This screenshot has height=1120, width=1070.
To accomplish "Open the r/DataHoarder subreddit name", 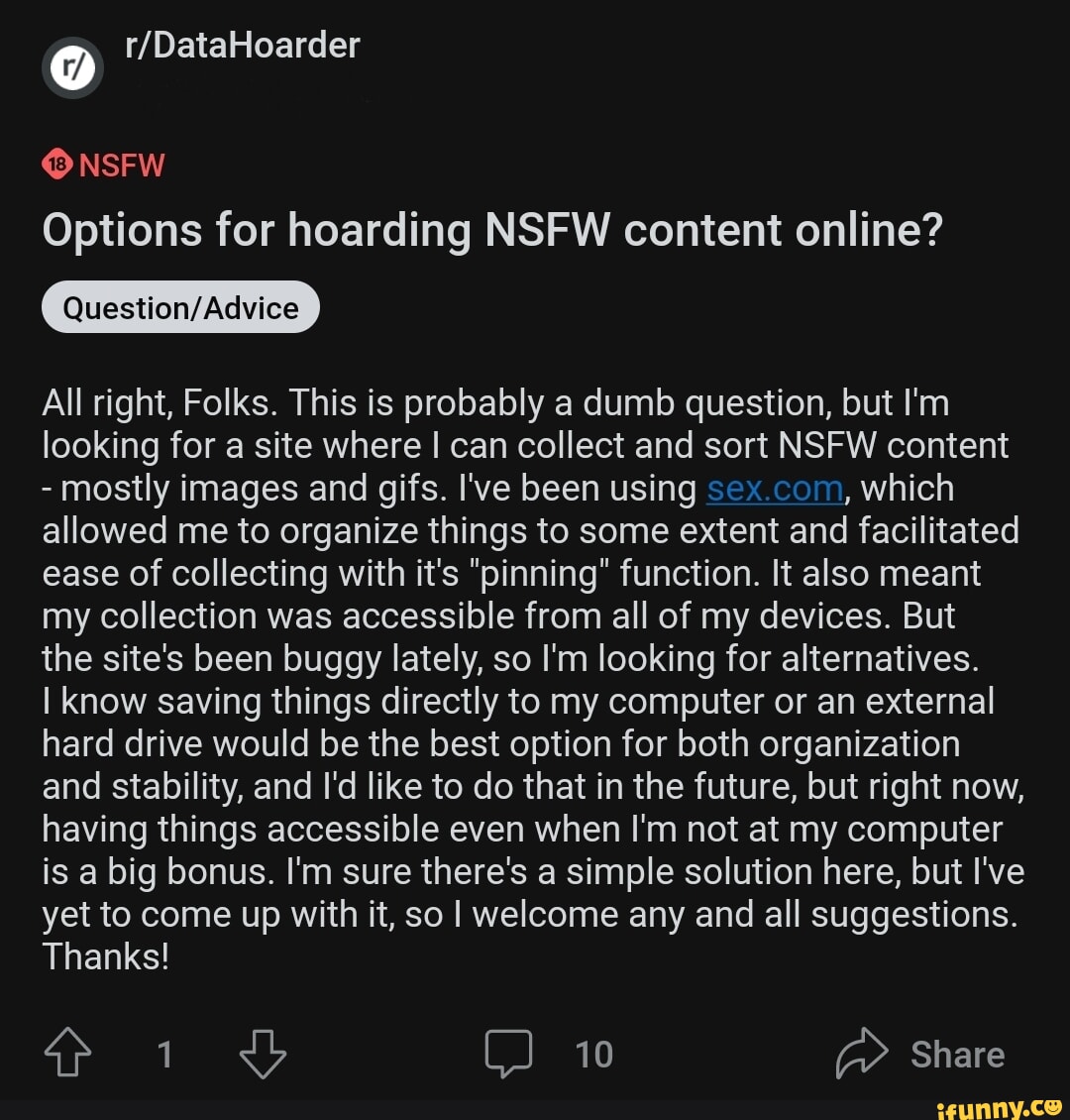I will (x=243, y=46).
